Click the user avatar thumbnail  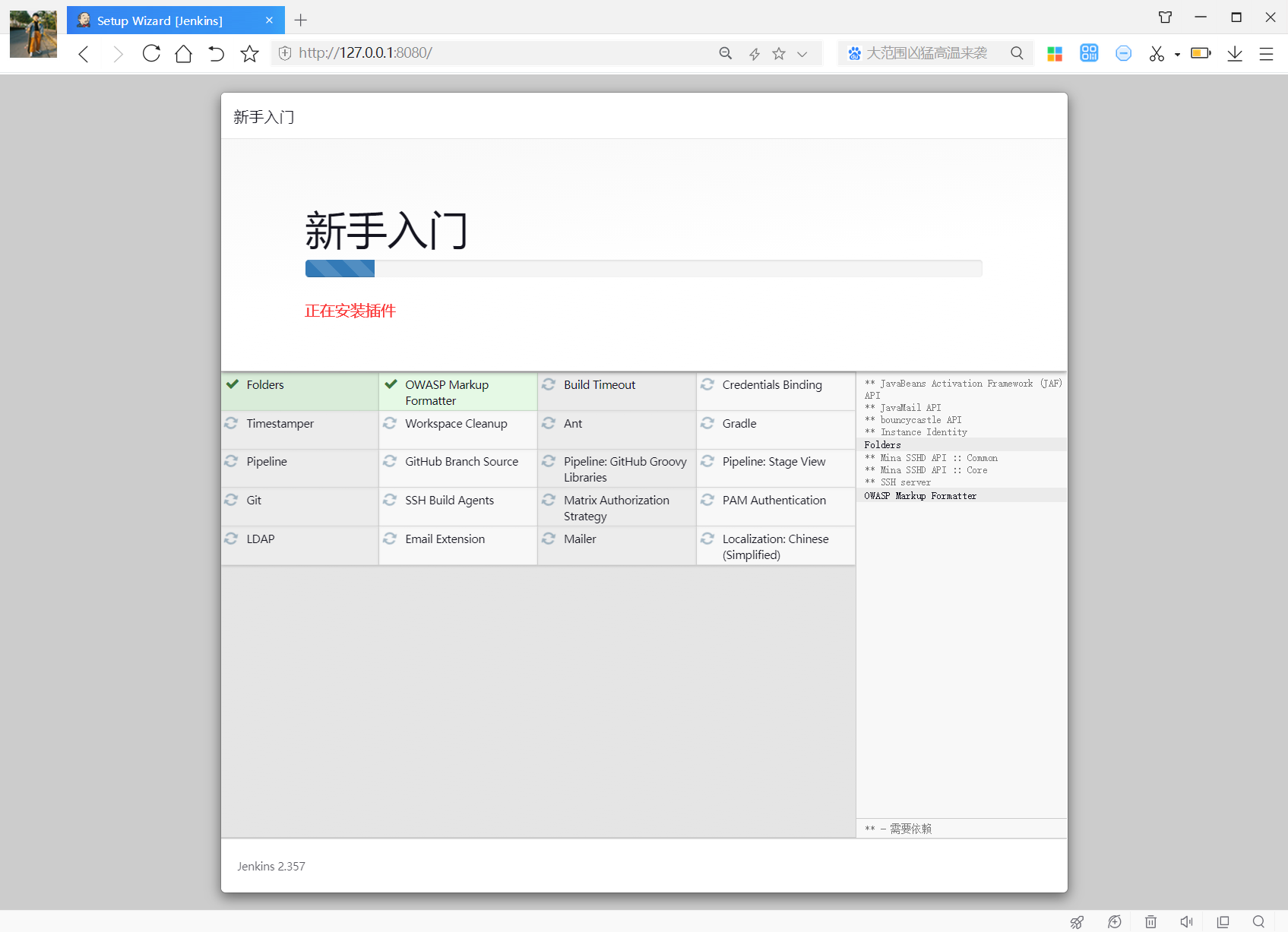coord(33,34)
